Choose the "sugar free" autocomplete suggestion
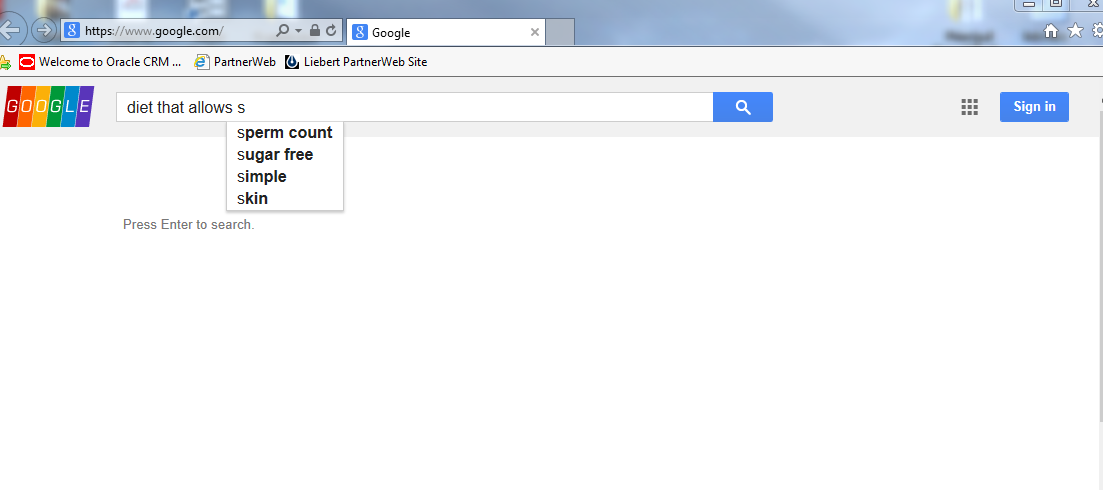This screenshot has height=490, width=1103. (x=275, y=155)
